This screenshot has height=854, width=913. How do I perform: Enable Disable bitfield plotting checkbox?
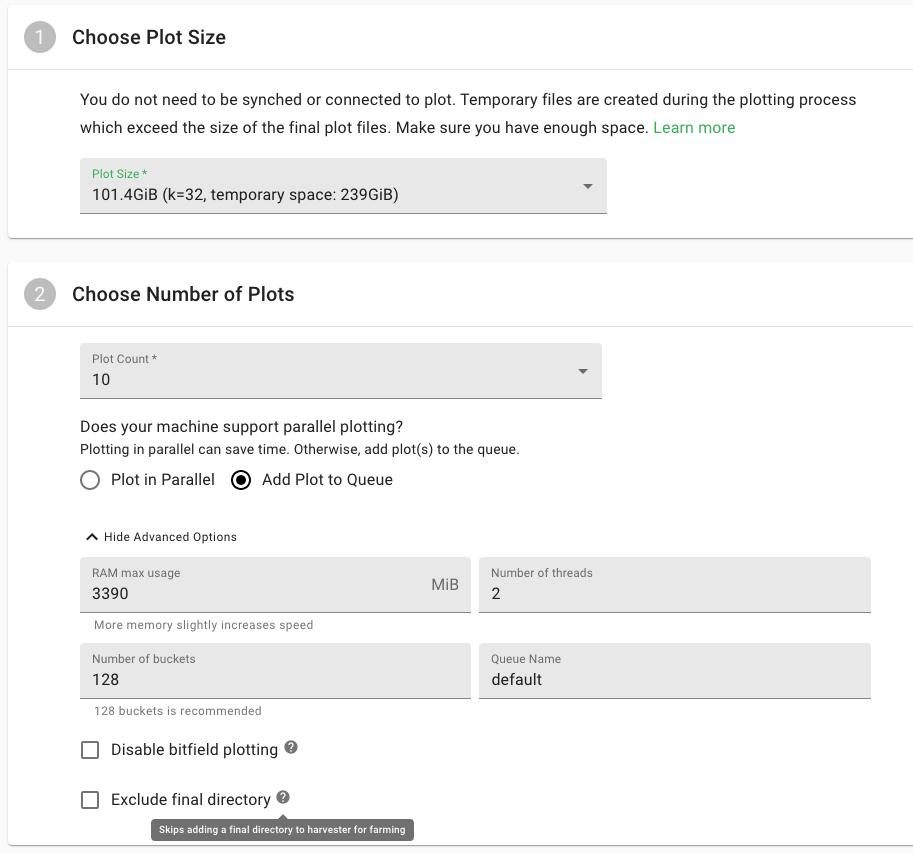90,750
